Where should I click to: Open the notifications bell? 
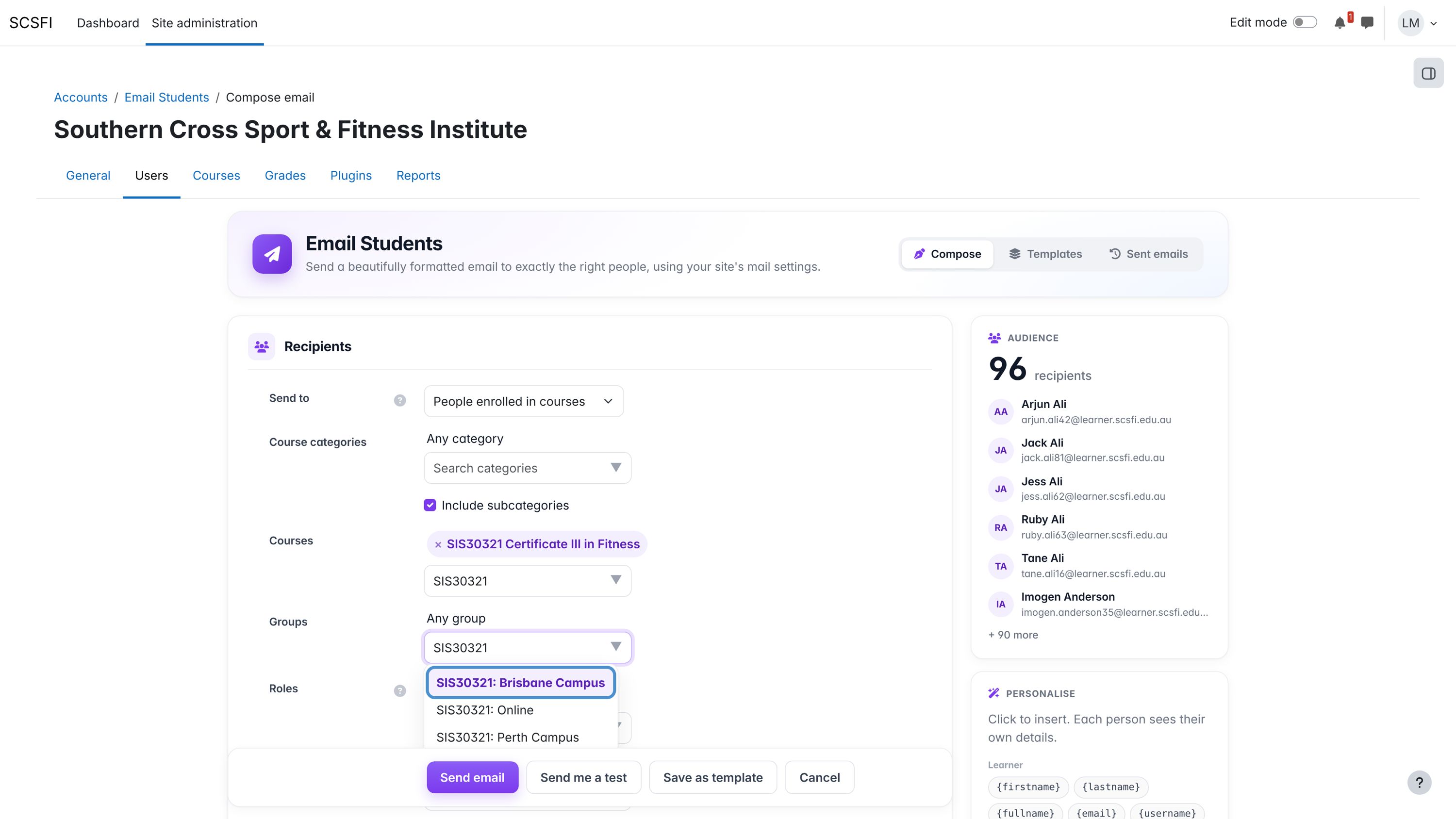pyautogui.click(x=1340, y=23)
